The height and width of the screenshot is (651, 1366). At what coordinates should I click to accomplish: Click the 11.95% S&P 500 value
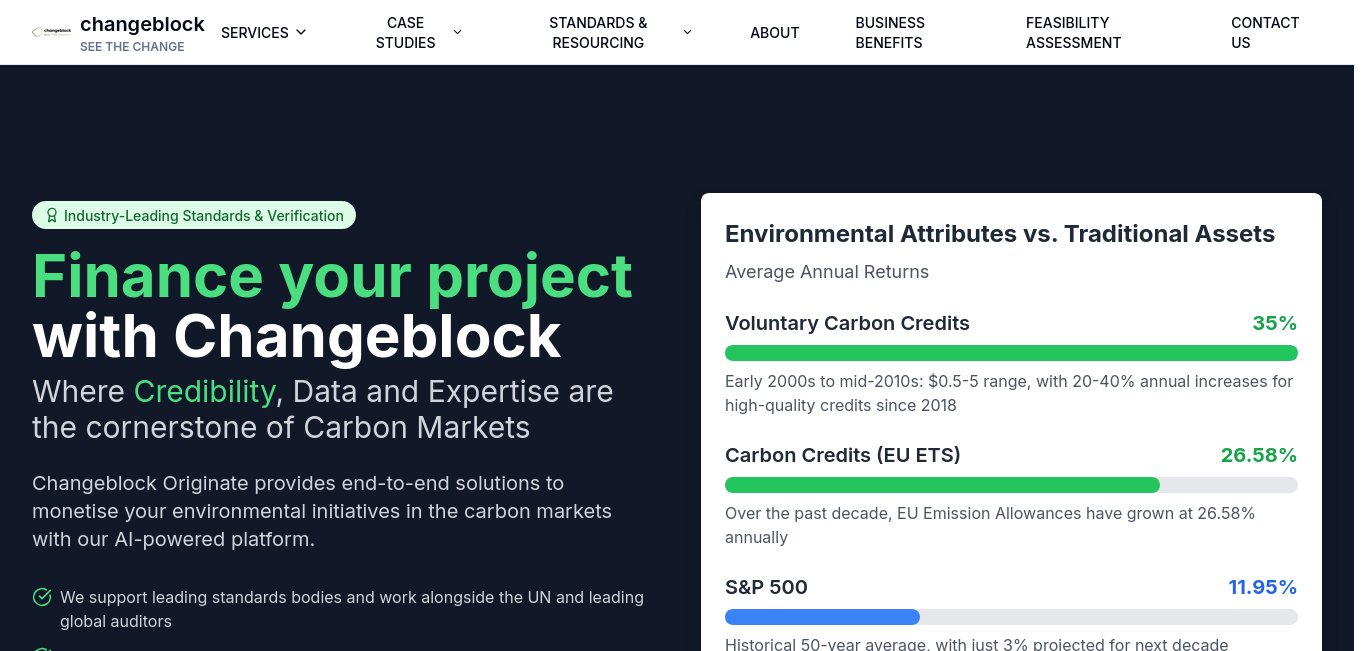pos(1262,587)
